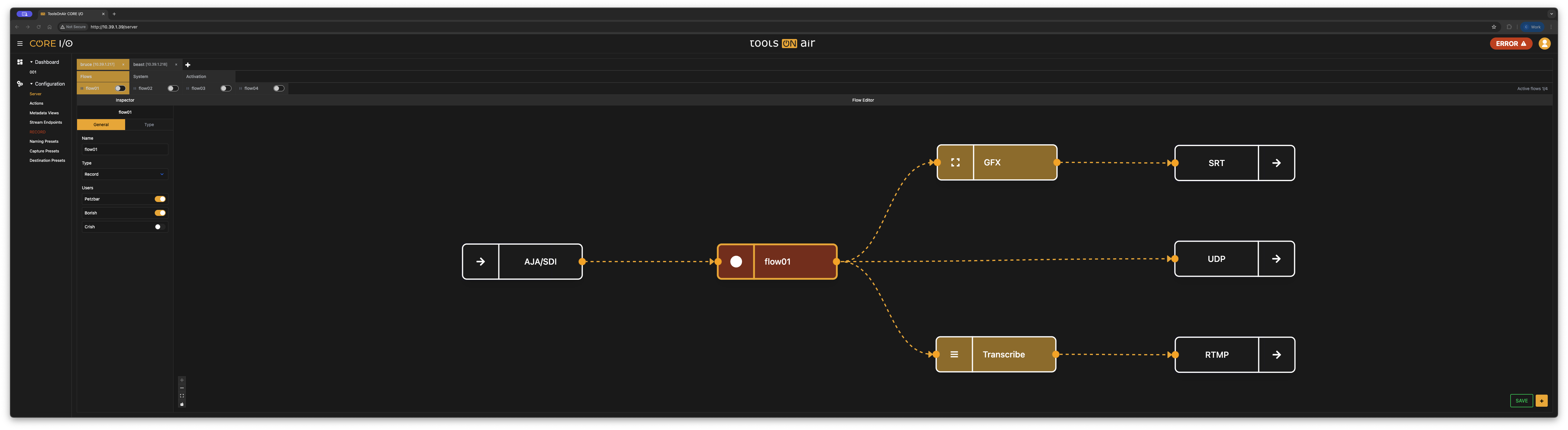Click the record circle icon on flow01 node
This screenshot has height=430, width=1568.
736,262
